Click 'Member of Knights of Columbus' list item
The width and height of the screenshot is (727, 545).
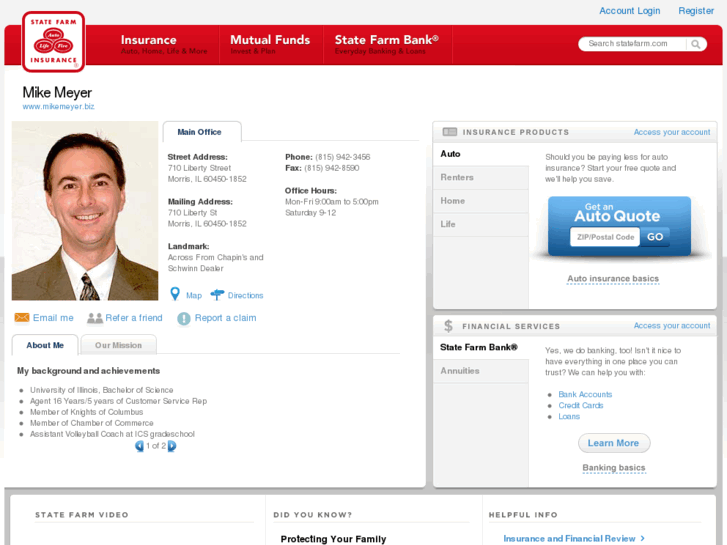coord(87,412)
